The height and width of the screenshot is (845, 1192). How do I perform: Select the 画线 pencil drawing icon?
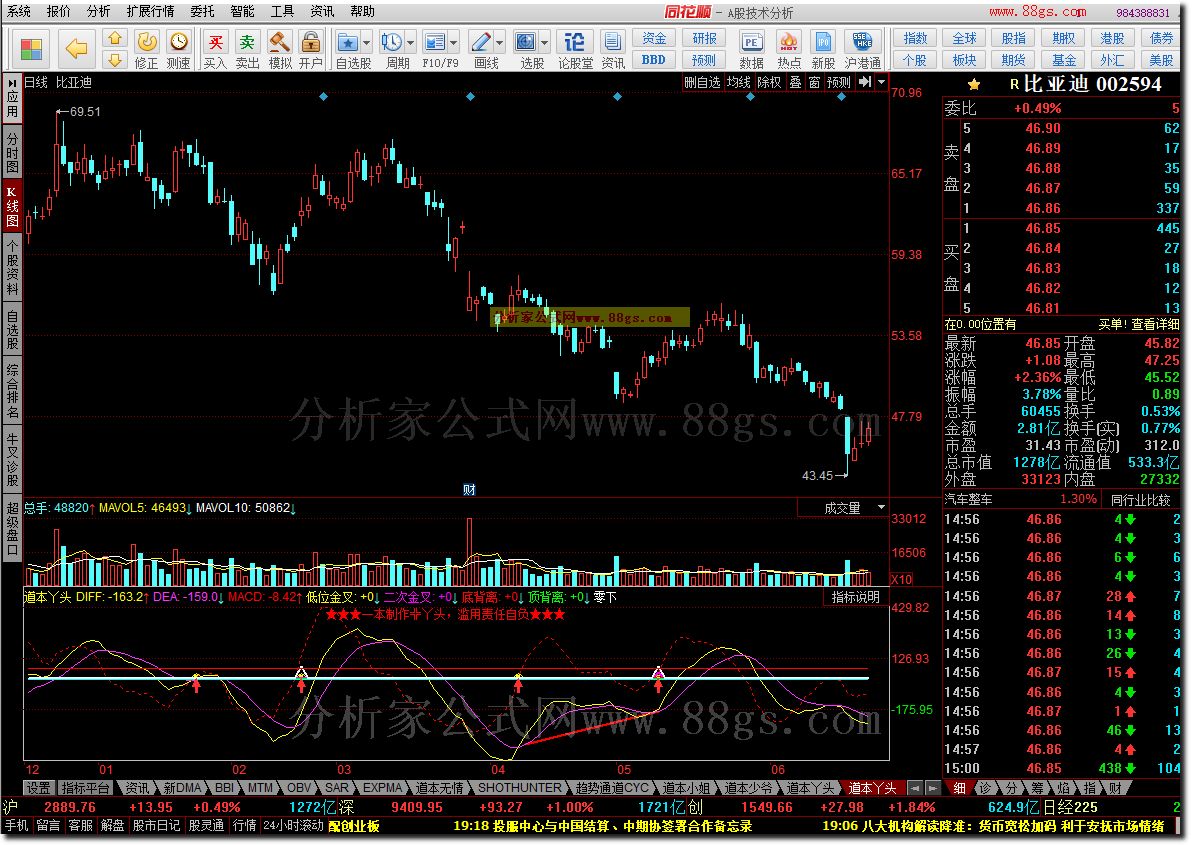coord(480,42)
